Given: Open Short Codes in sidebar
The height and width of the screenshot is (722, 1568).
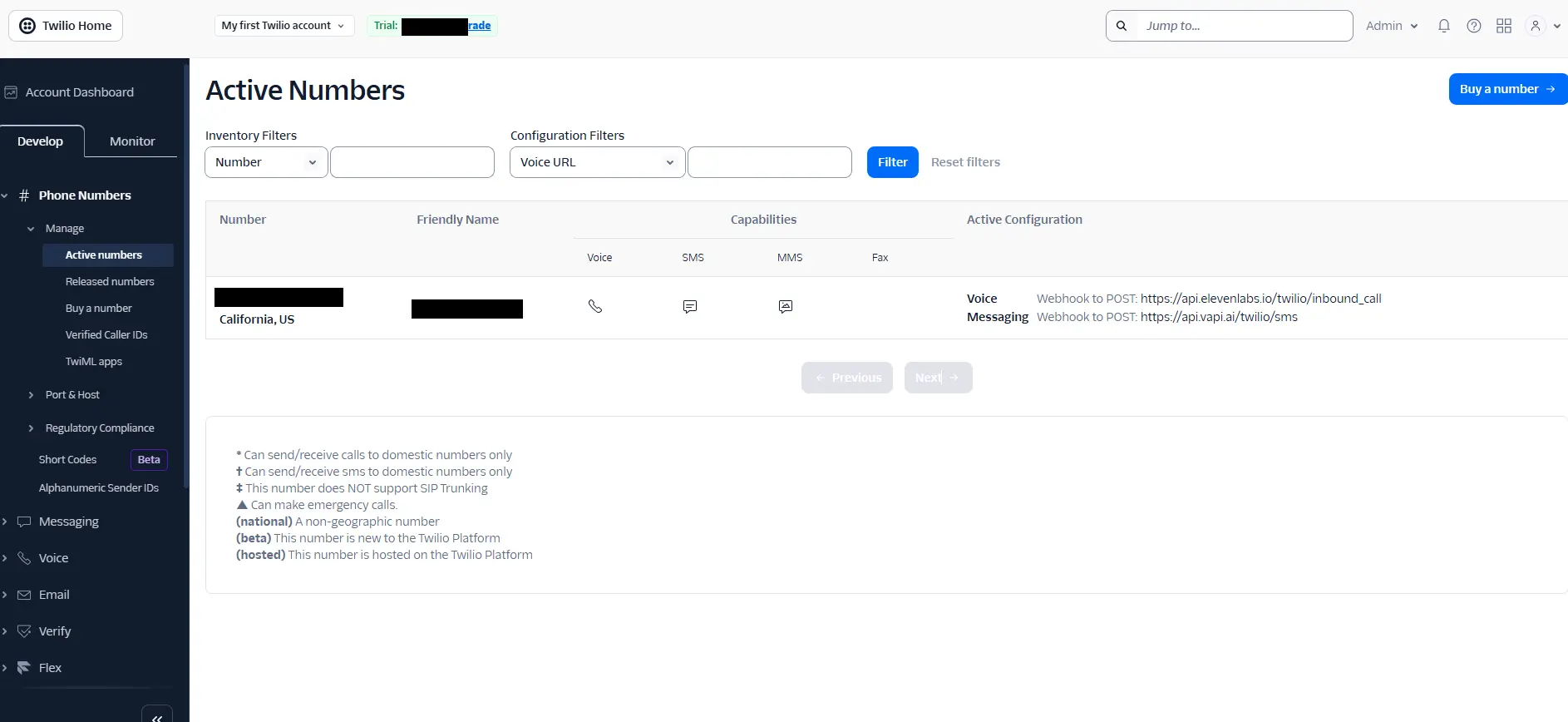Looking at the screenshot, I should pos(67,460).
